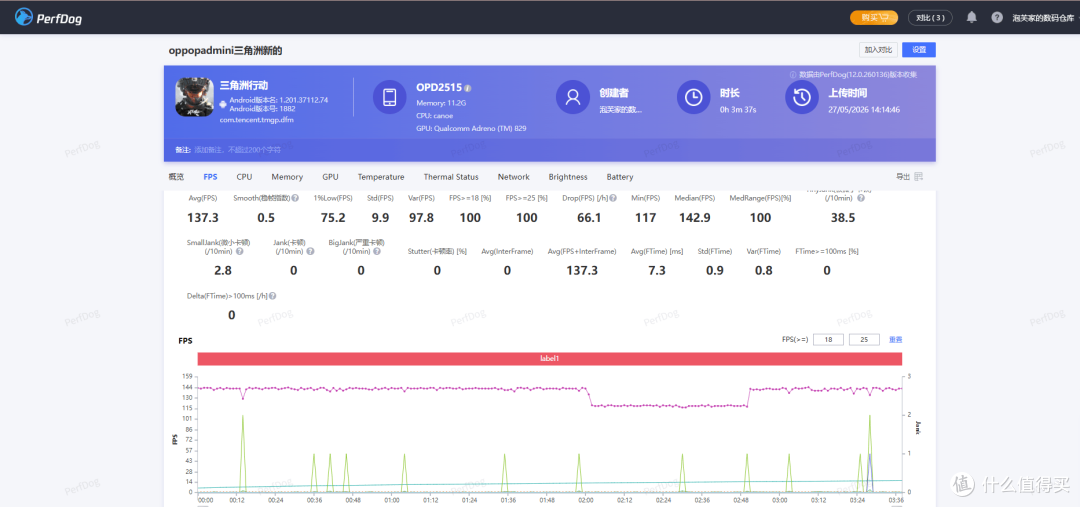The height and width of the screenshot is (507, 1080).
Task: Open the 对比(3) compare list
Action: point(931,17)
